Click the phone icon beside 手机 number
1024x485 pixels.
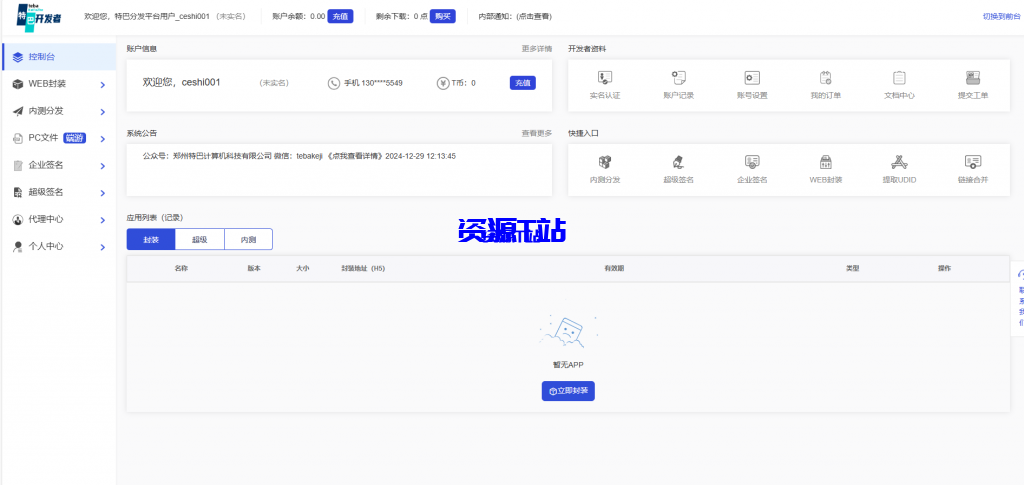click(334, 83)
